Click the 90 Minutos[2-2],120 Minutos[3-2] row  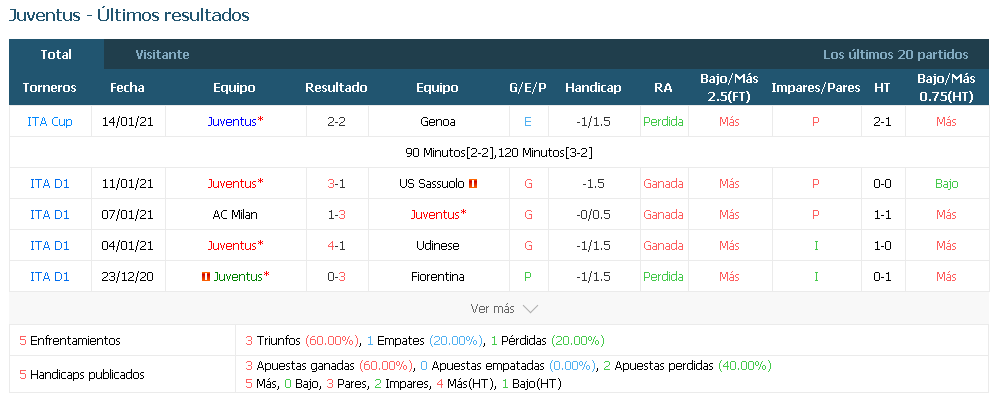point(499,153)
